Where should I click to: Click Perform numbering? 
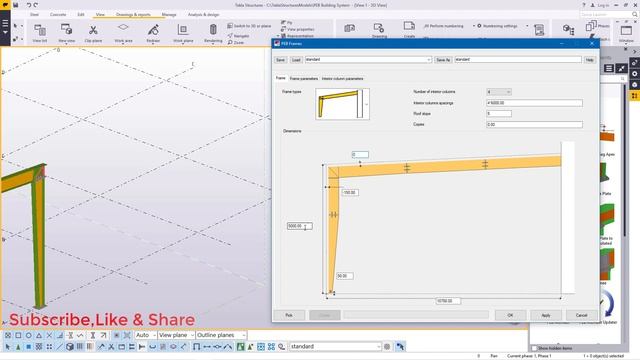[444, 26]
